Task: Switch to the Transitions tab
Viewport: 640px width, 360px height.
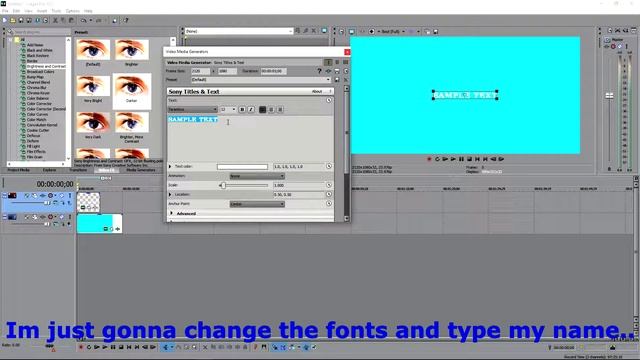Action: pyautogui.click(x=78, y=170)
